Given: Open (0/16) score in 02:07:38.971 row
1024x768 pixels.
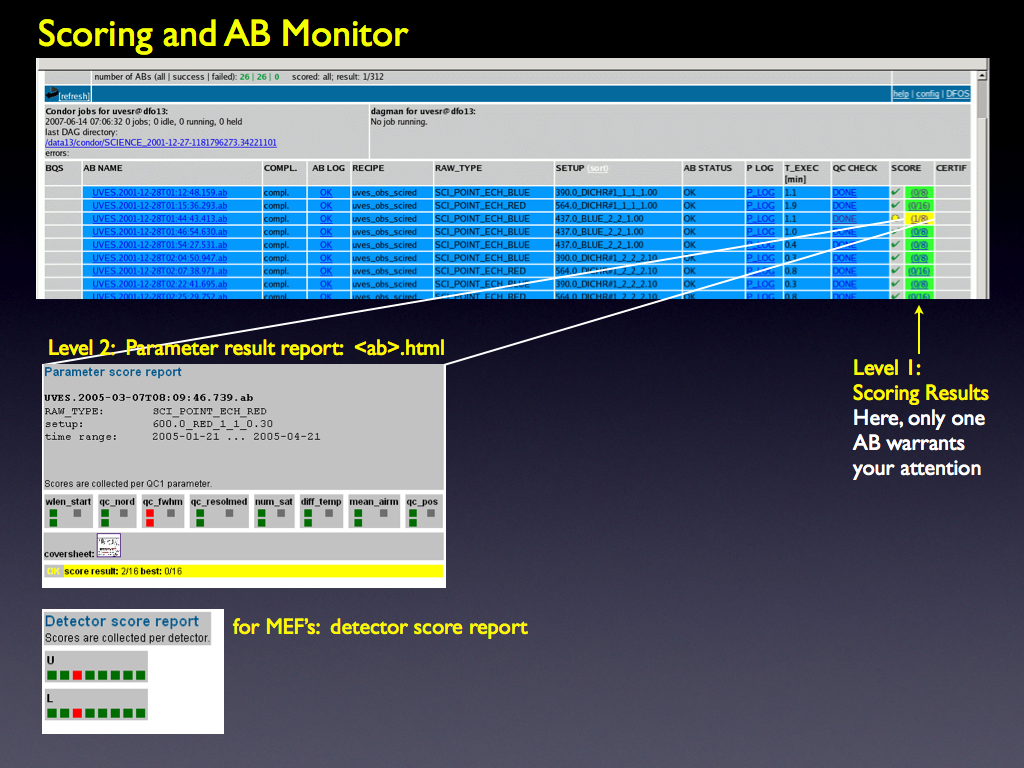Looking at the screenshot, I should [x=919, y=271].
